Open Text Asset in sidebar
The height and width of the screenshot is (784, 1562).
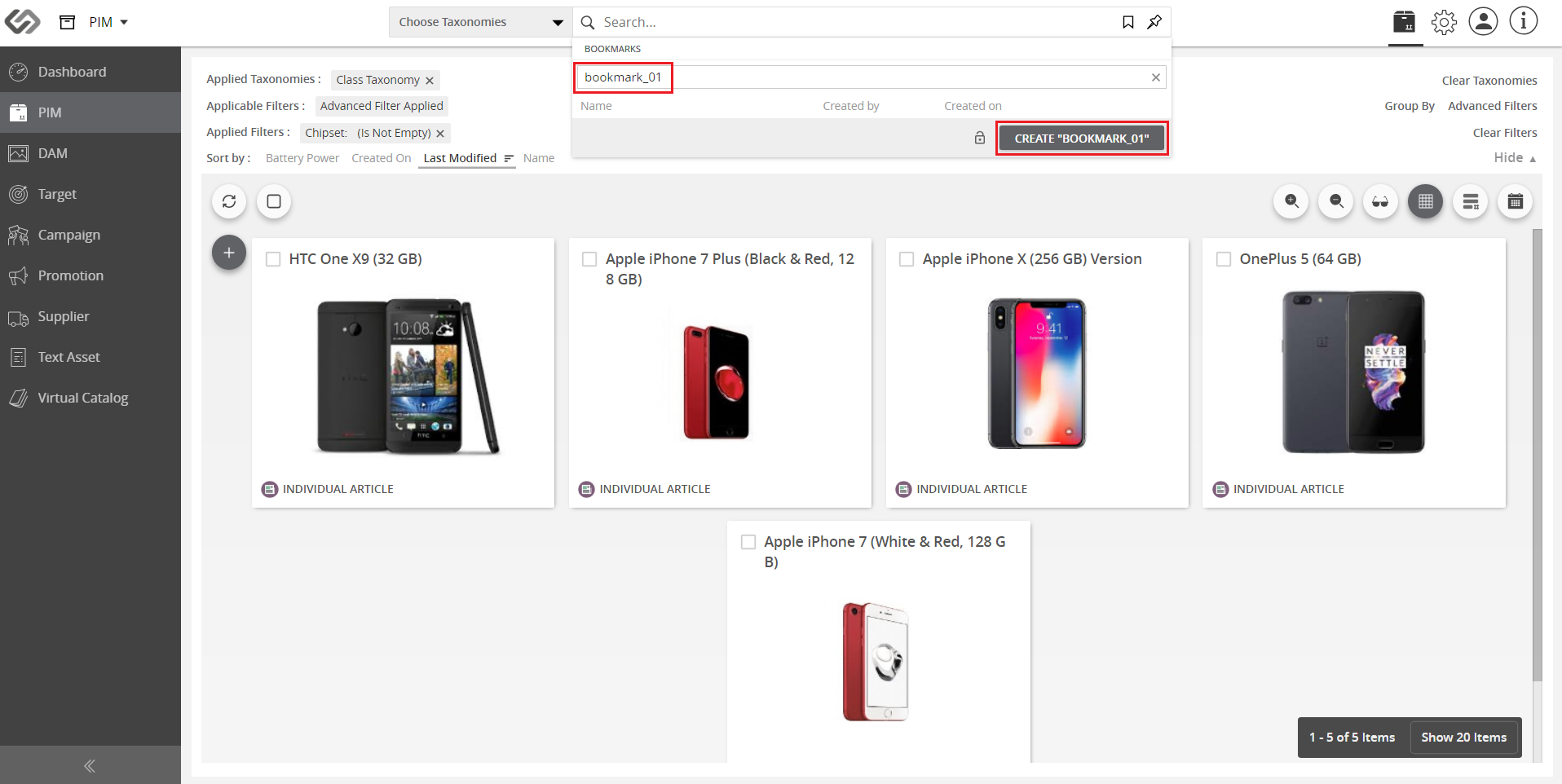(90, 357)
